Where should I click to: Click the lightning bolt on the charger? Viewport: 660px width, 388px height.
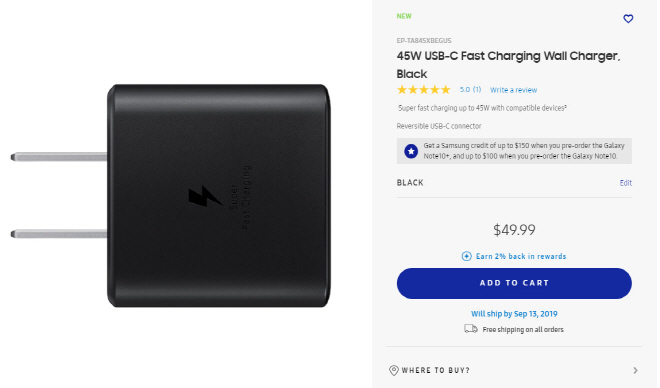(205, 196)
